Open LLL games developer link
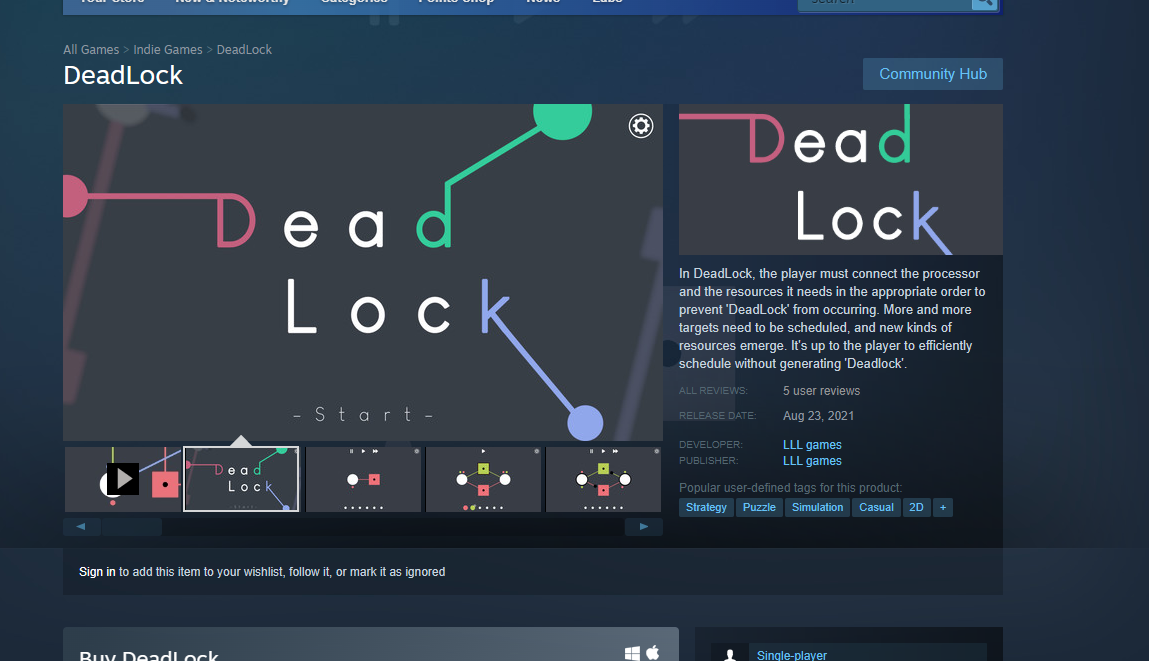 812,445
